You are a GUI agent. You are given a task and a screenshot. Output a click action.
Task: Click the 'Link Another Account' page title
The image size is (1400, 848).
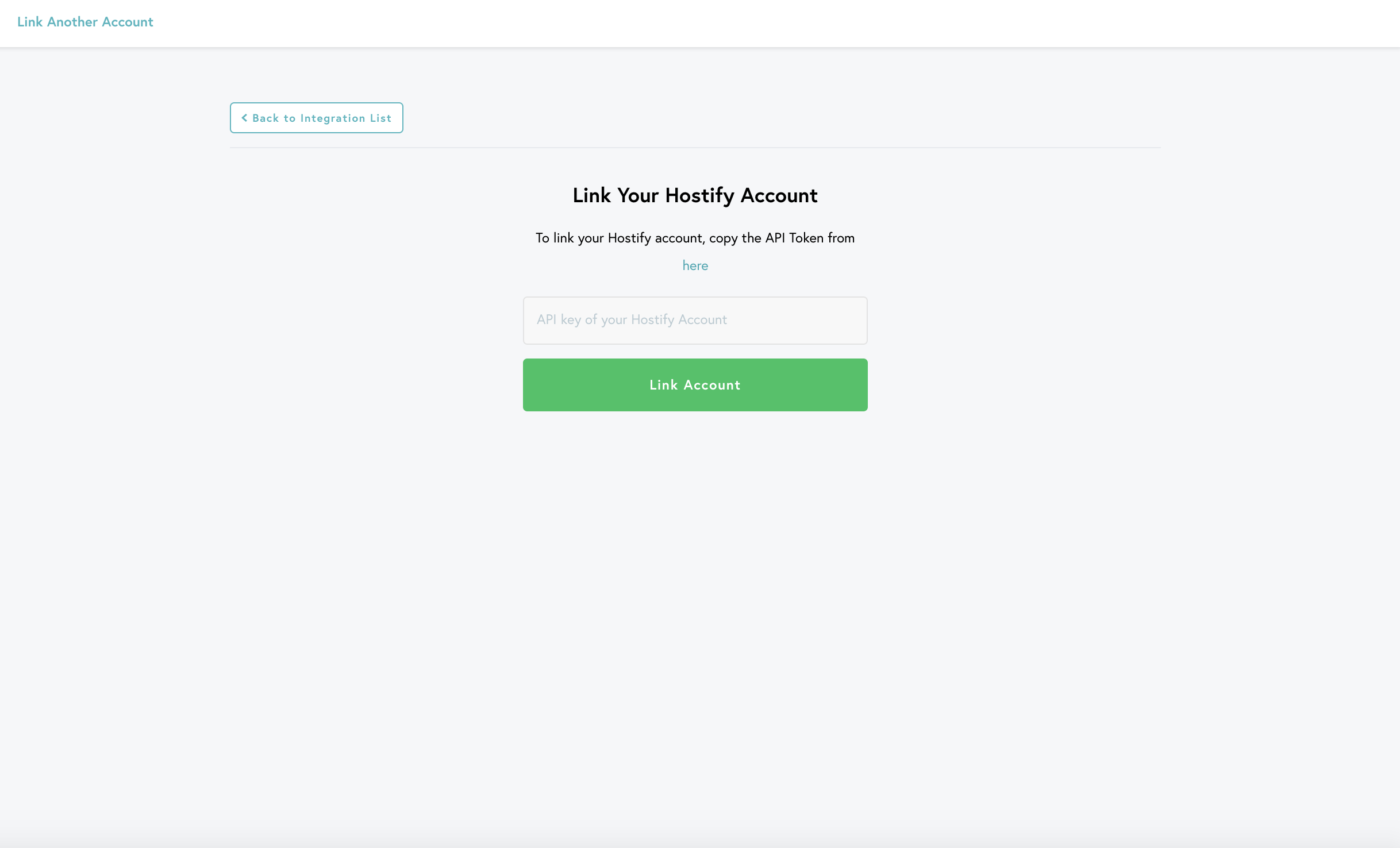pos(85,22)
